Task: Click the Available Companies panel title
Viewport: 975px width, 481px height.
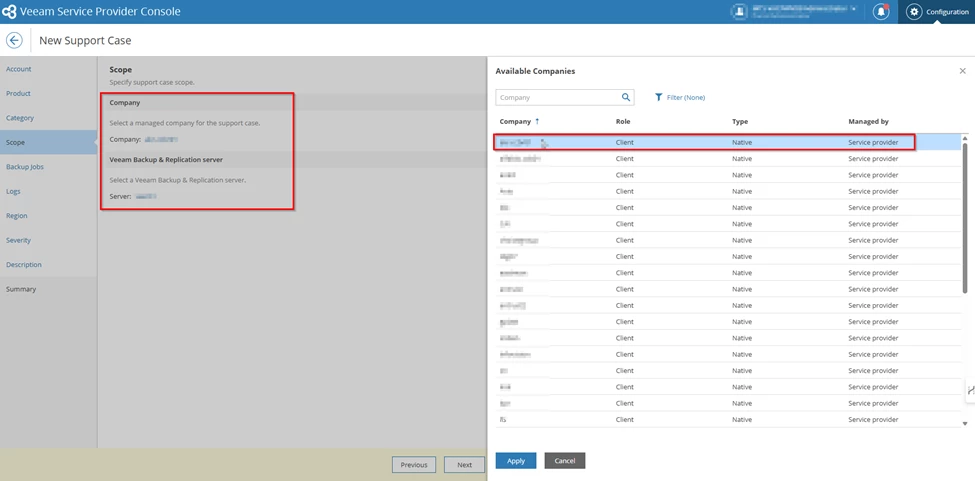Action: 535,71
